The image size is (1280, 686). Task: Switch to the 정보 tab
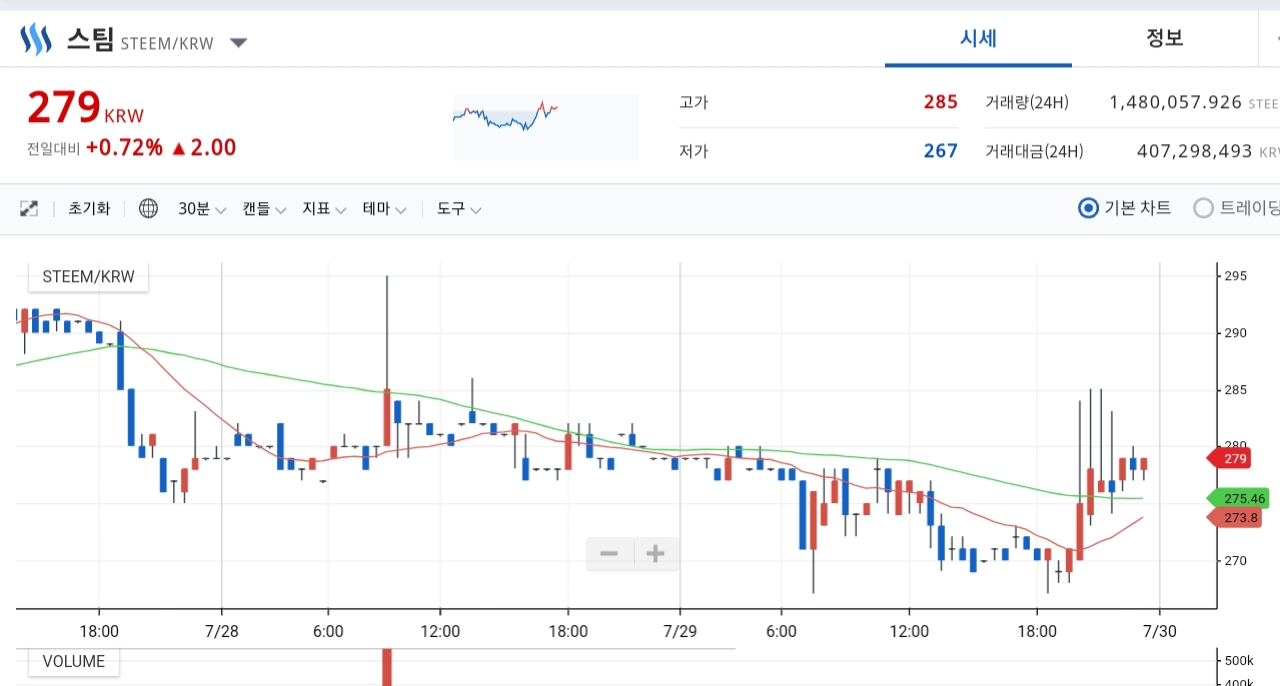pyautogui.click(x=1164, y=39)
